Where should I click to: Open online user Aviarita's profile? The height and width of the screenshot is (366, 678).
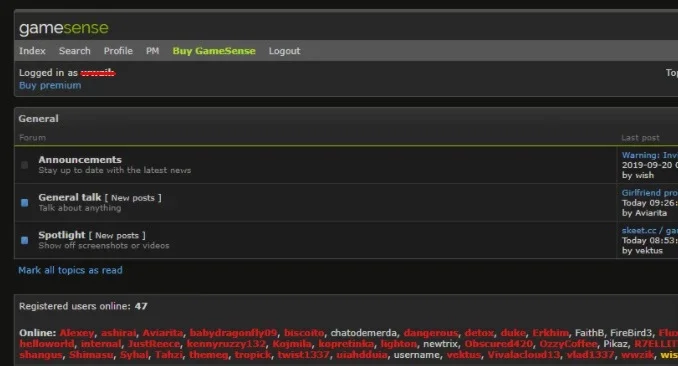pyautogui.click(x=163, y=333)
